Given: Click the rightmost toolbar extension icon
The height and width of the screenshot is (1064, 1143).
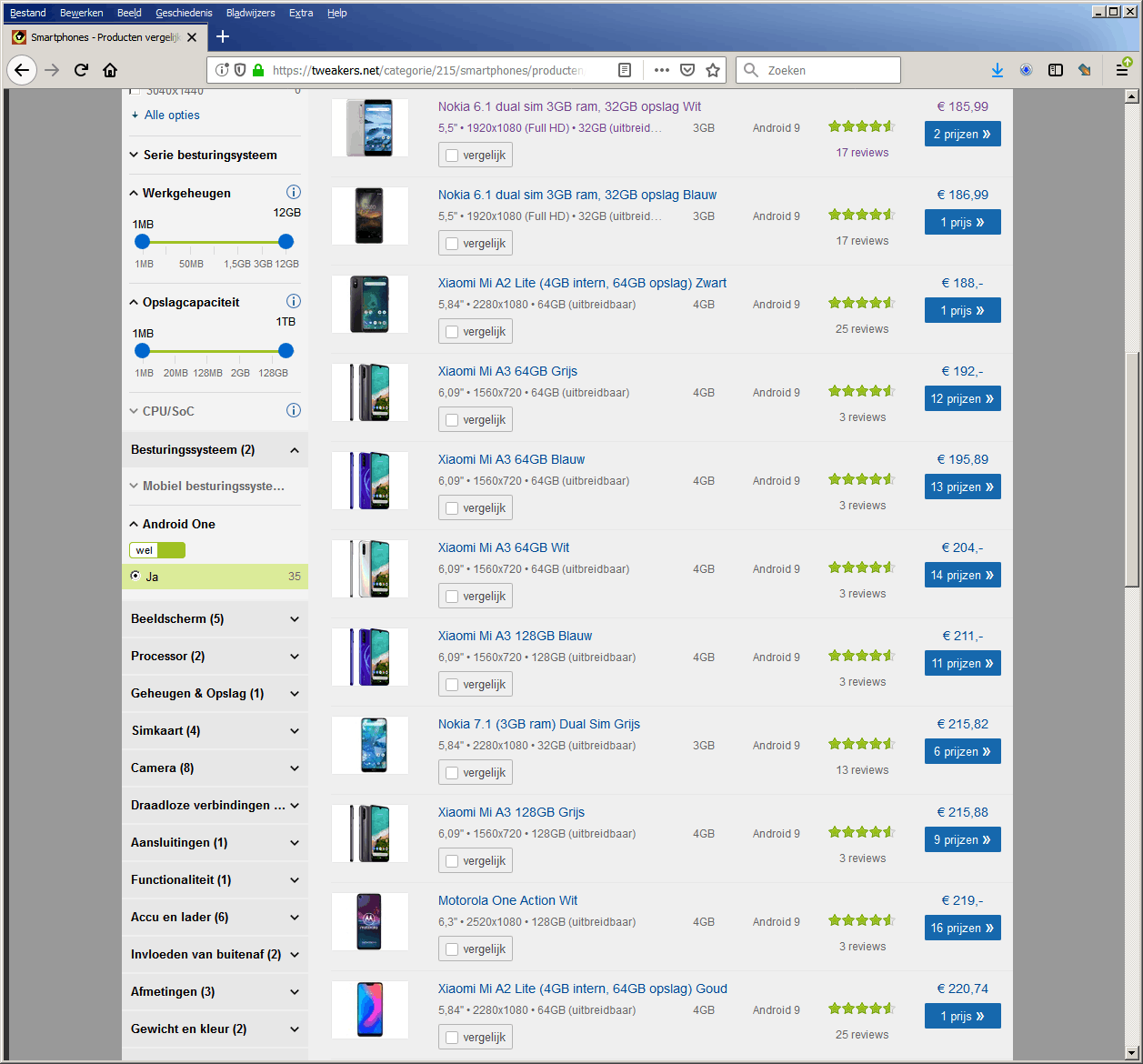Looking at the screenshot, I should pyautogui.click(x=1085, y=70).
